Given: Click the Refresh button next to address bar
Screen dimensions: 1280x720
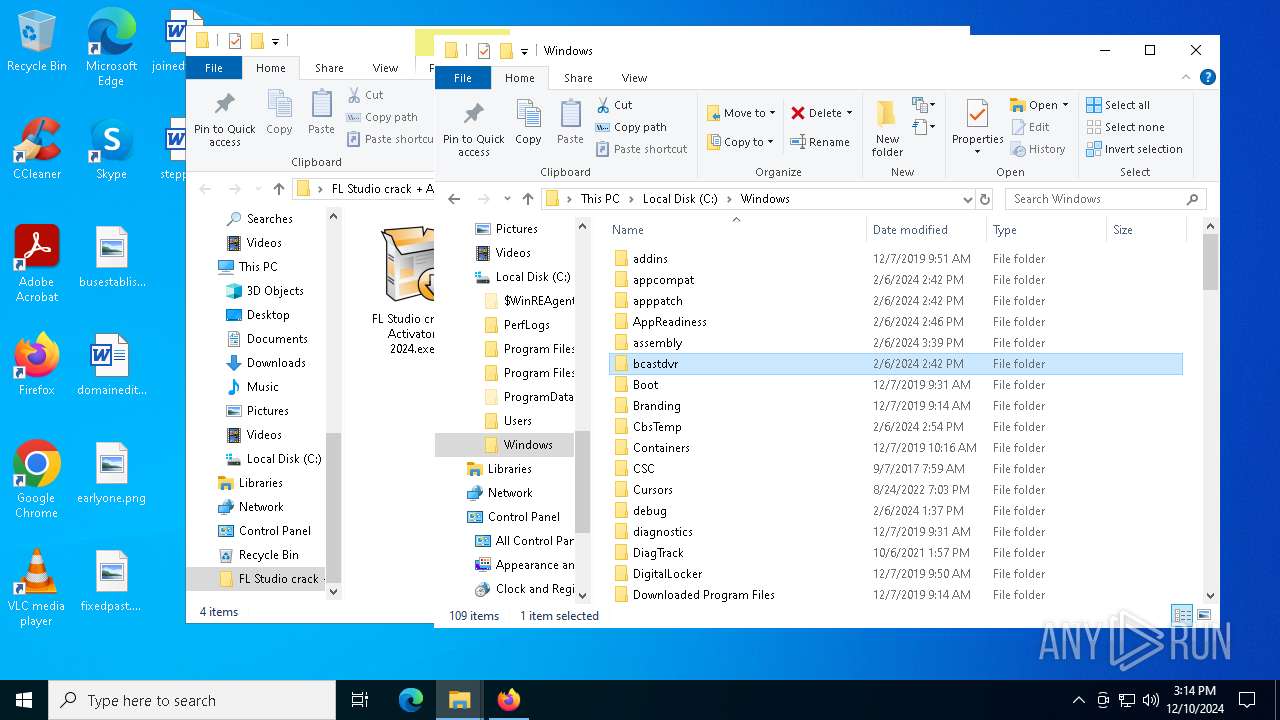Looking at the screenshot, I should [986, 199].
